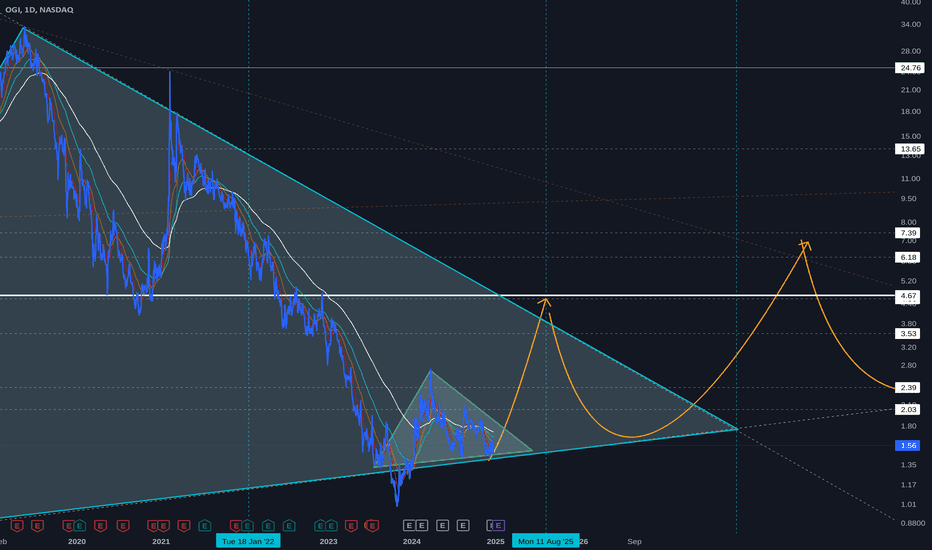Image resolution: width=932 pixels, height=550 pixels.
Task: Click the 3.53 price label
Action: click(x=908, y=334)
